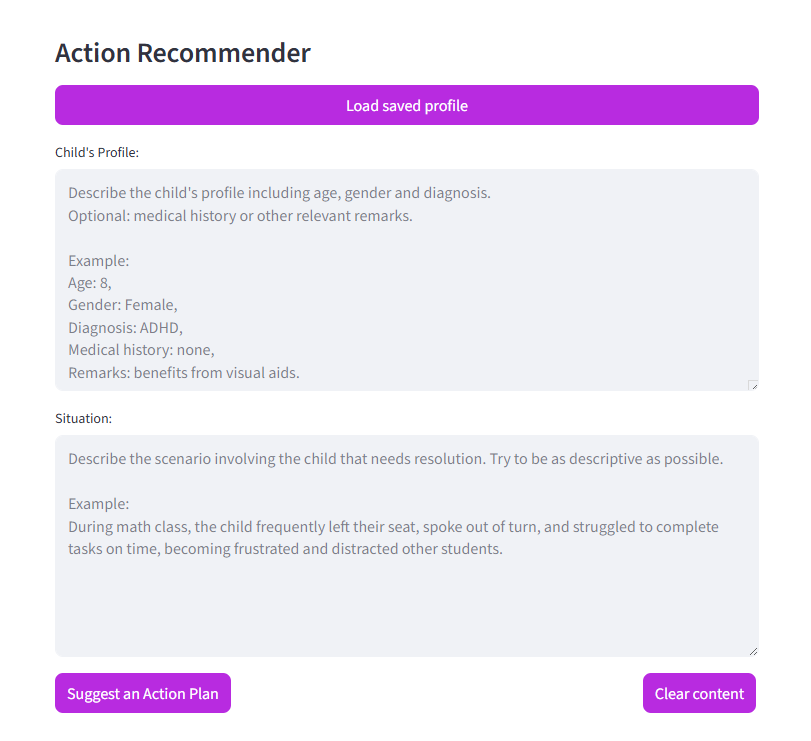This screenshot has width=811, height=741.
Task: Click the "Remarks: benefits from visual aids" line
Action: (x=184, y=373)
